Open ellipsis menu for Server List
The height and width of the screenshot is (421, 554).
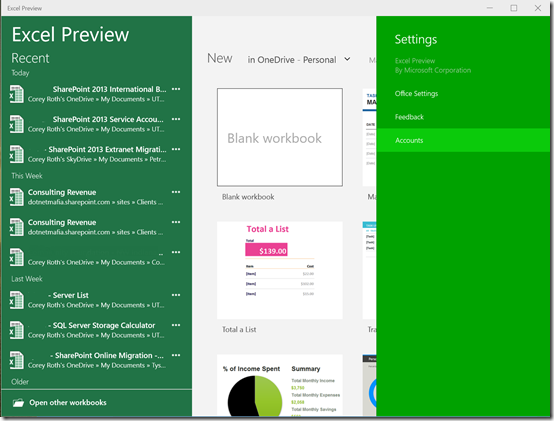click(x=176, y=295)
